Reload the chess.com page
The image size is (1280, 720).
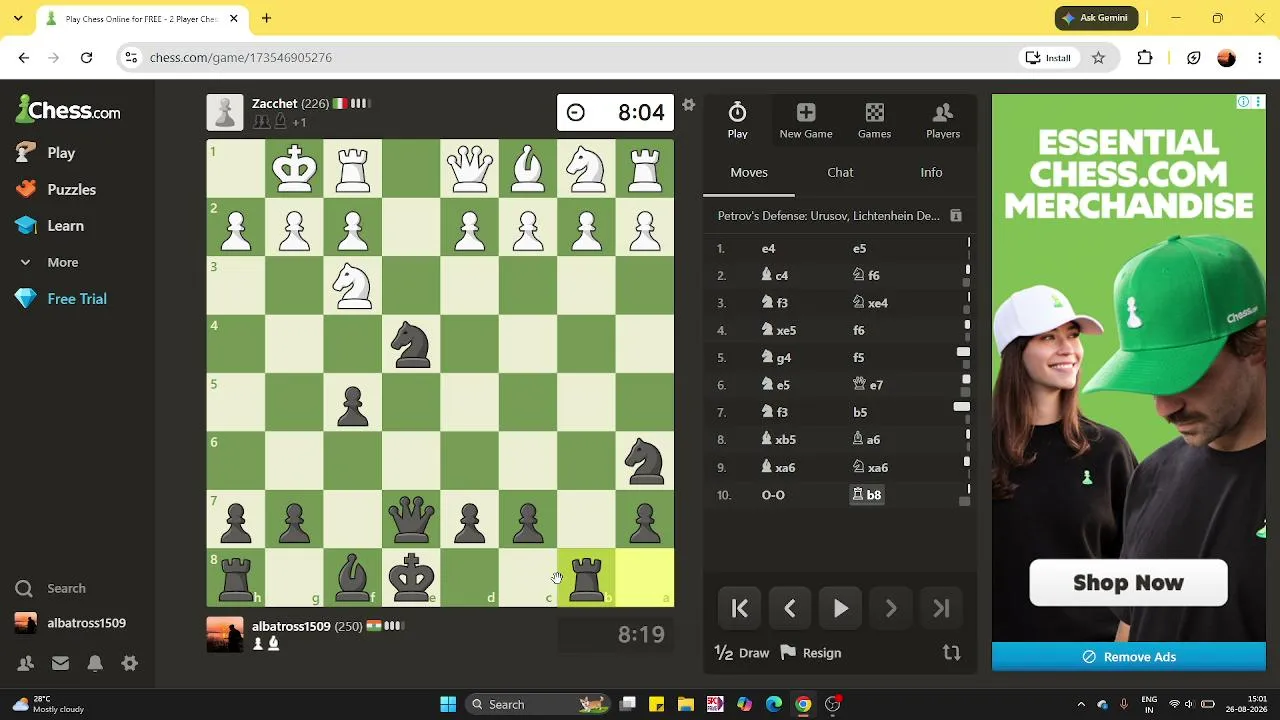[87, 58]
